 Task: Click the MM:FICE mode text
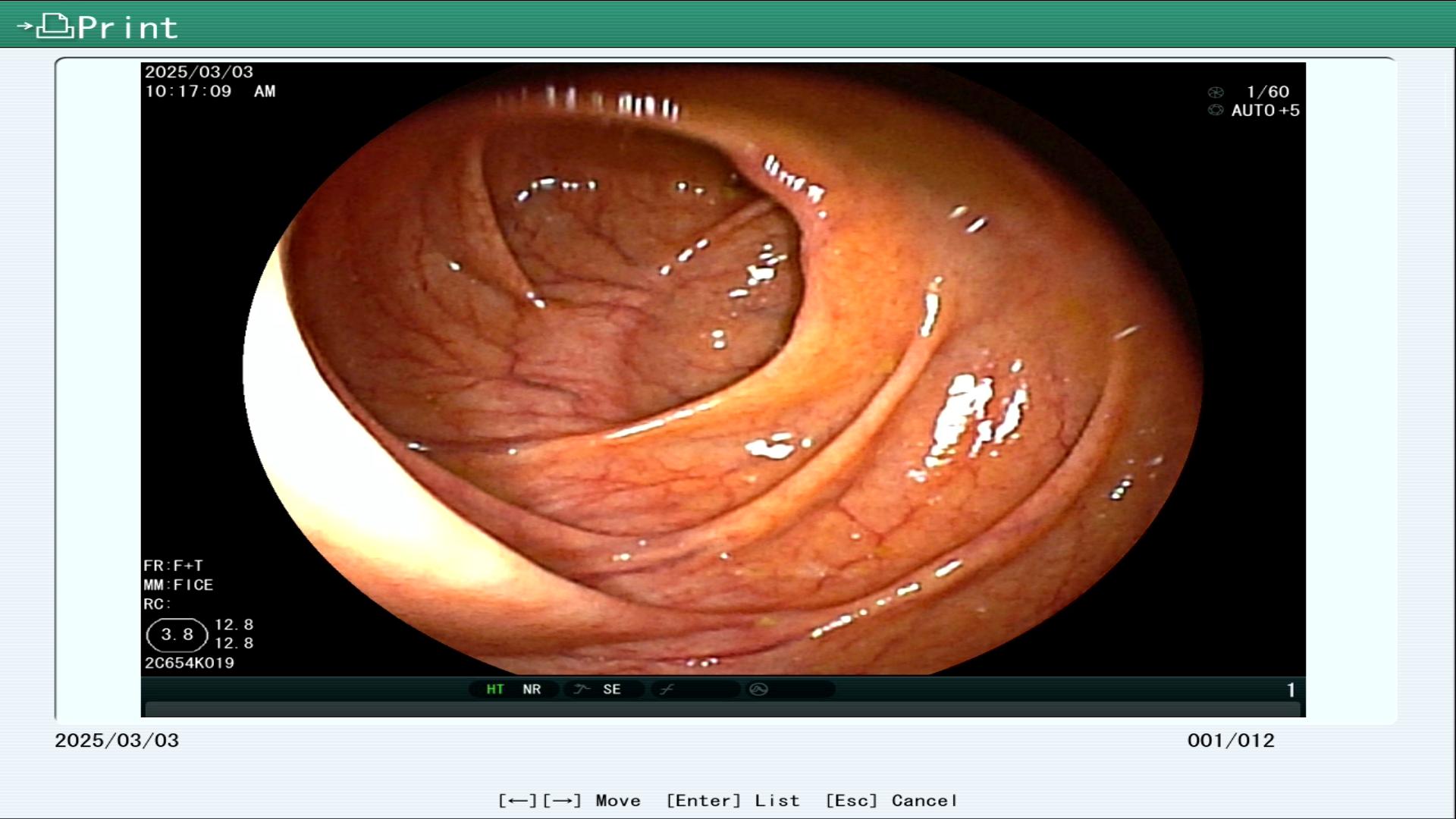(x=178, y=585)
